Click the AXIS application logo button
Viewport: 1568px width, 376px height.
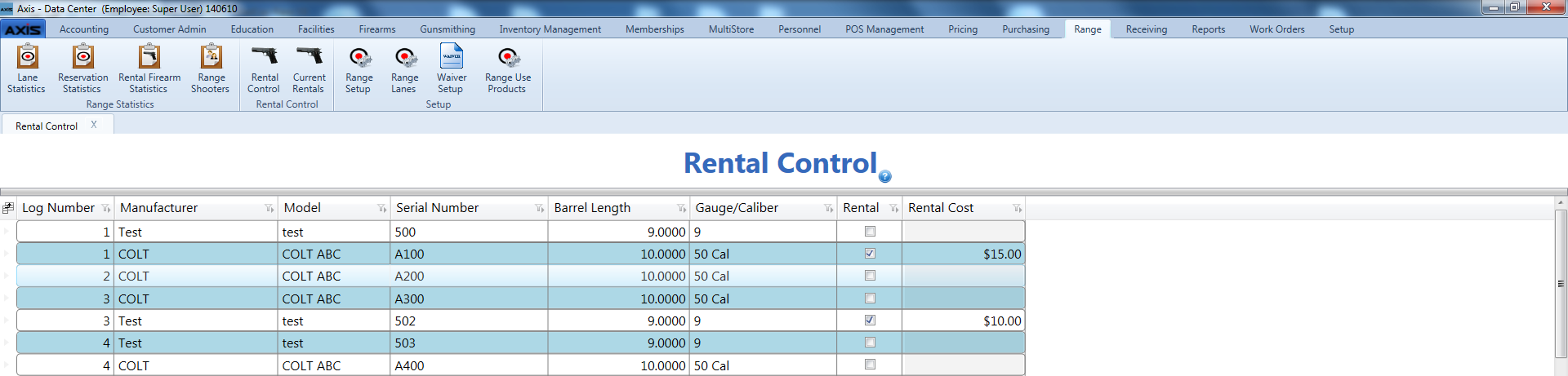point(23,29)
